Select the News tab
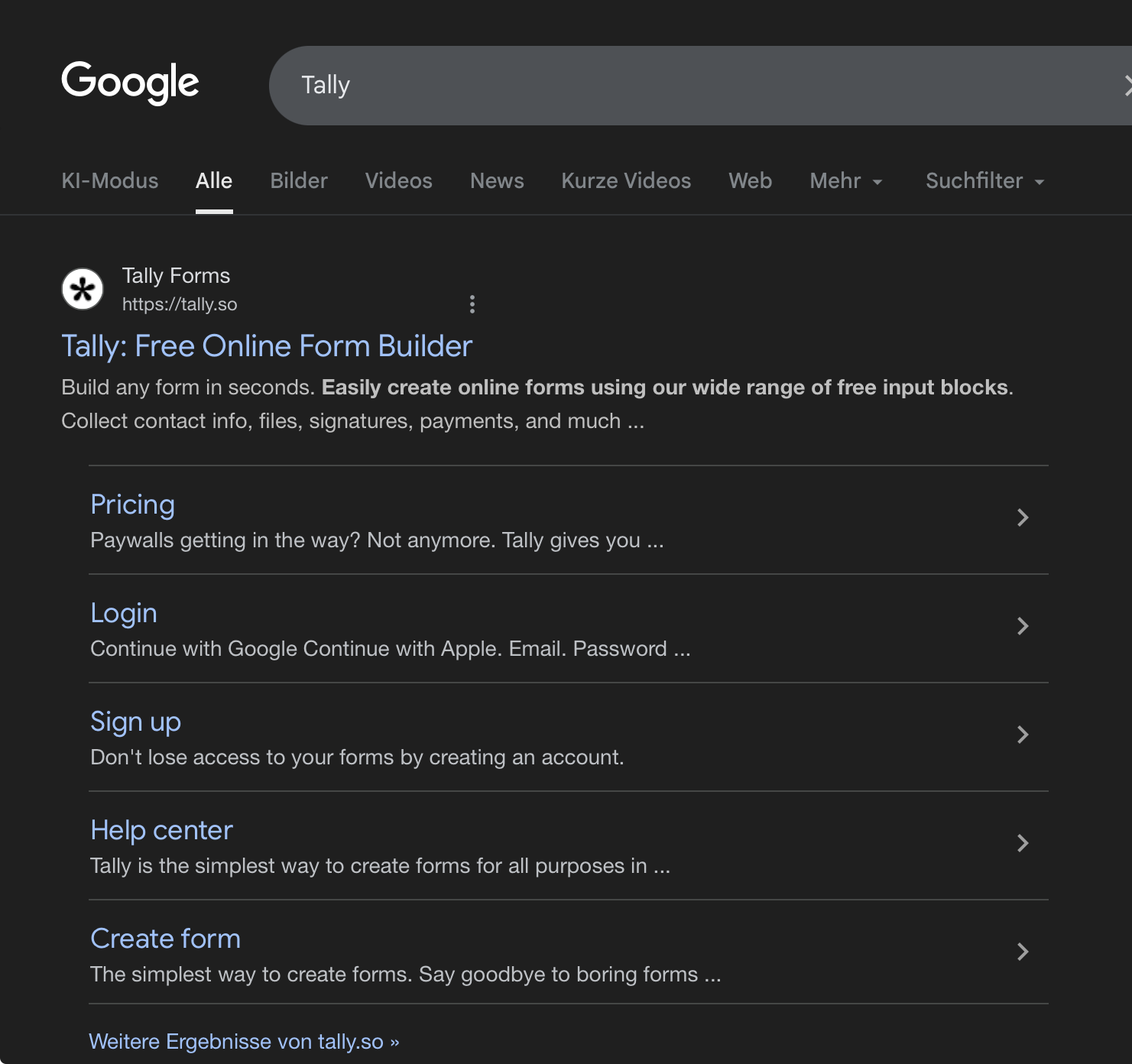Screen dimensions: 1132x1064 tap(497, 181)
